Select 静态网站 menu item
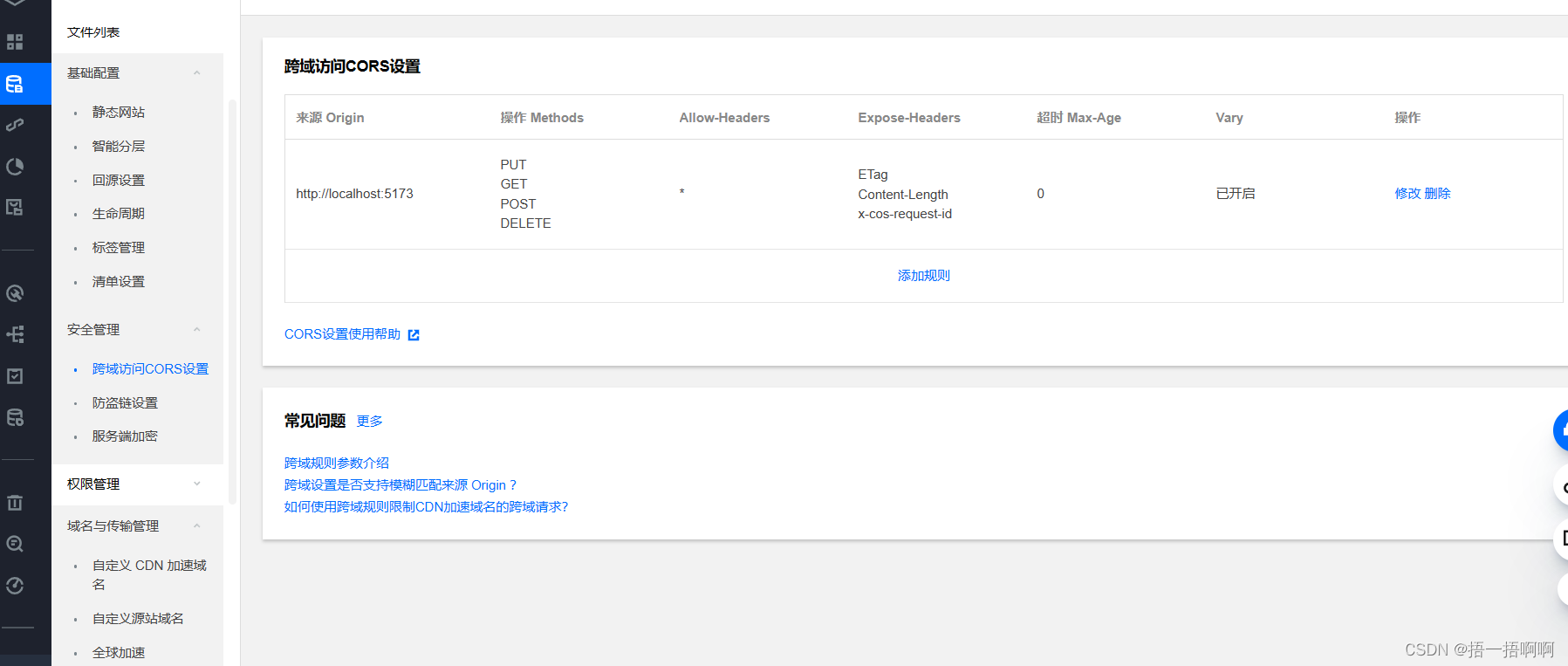The image size is (1568, 666). [x=119, y=113]
